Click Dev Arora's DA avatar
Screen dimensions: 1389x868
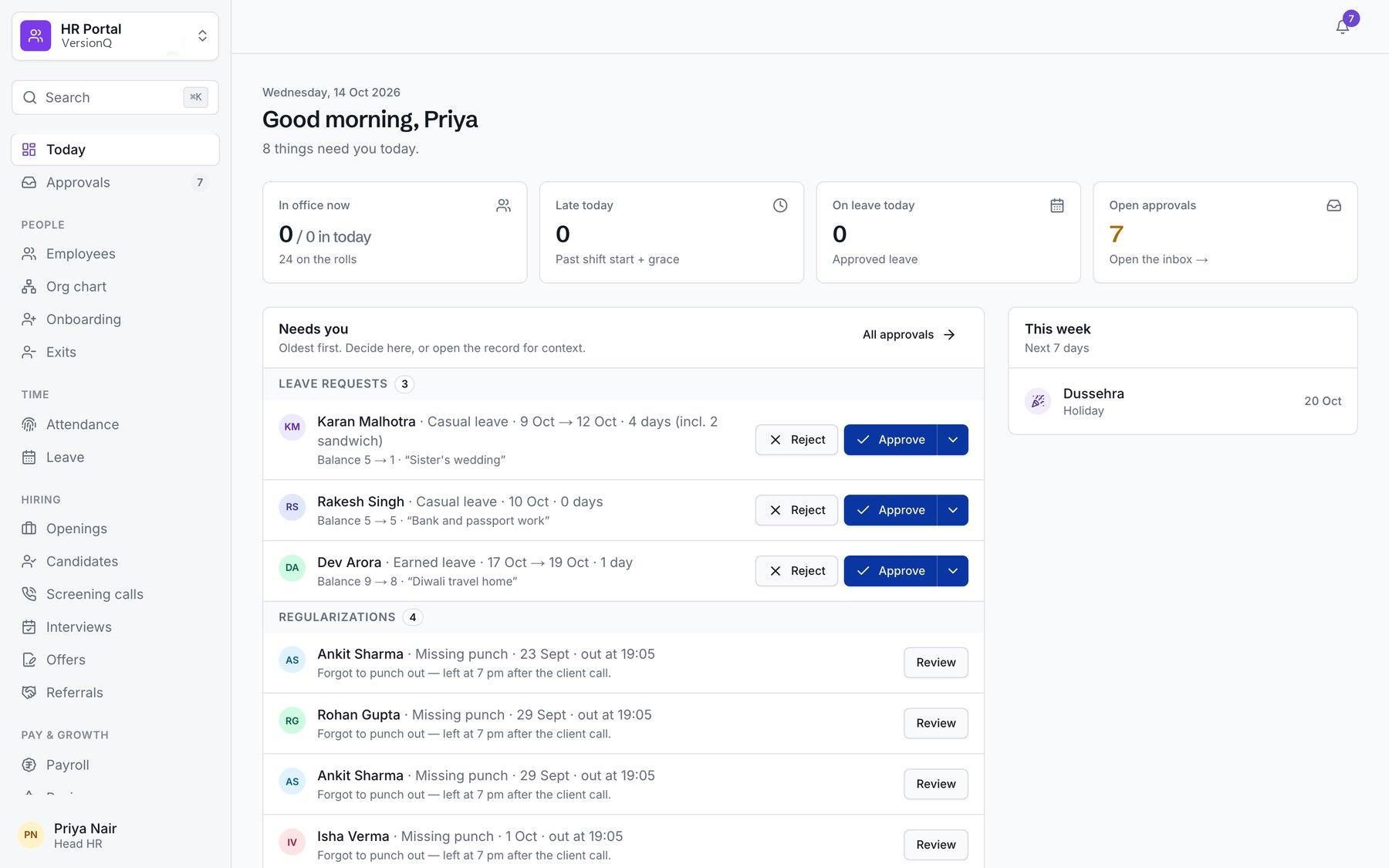(292, 568)
